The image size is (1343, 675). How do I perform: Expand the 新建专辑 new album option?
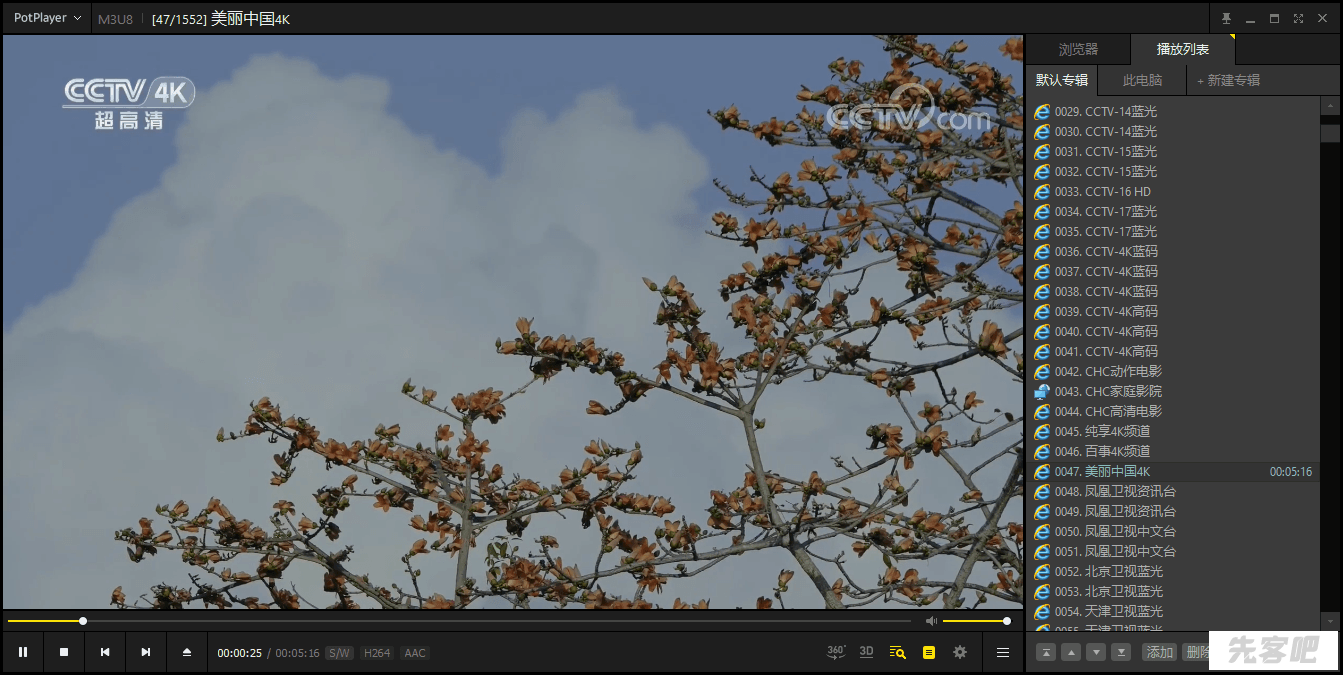point(1228,81)
